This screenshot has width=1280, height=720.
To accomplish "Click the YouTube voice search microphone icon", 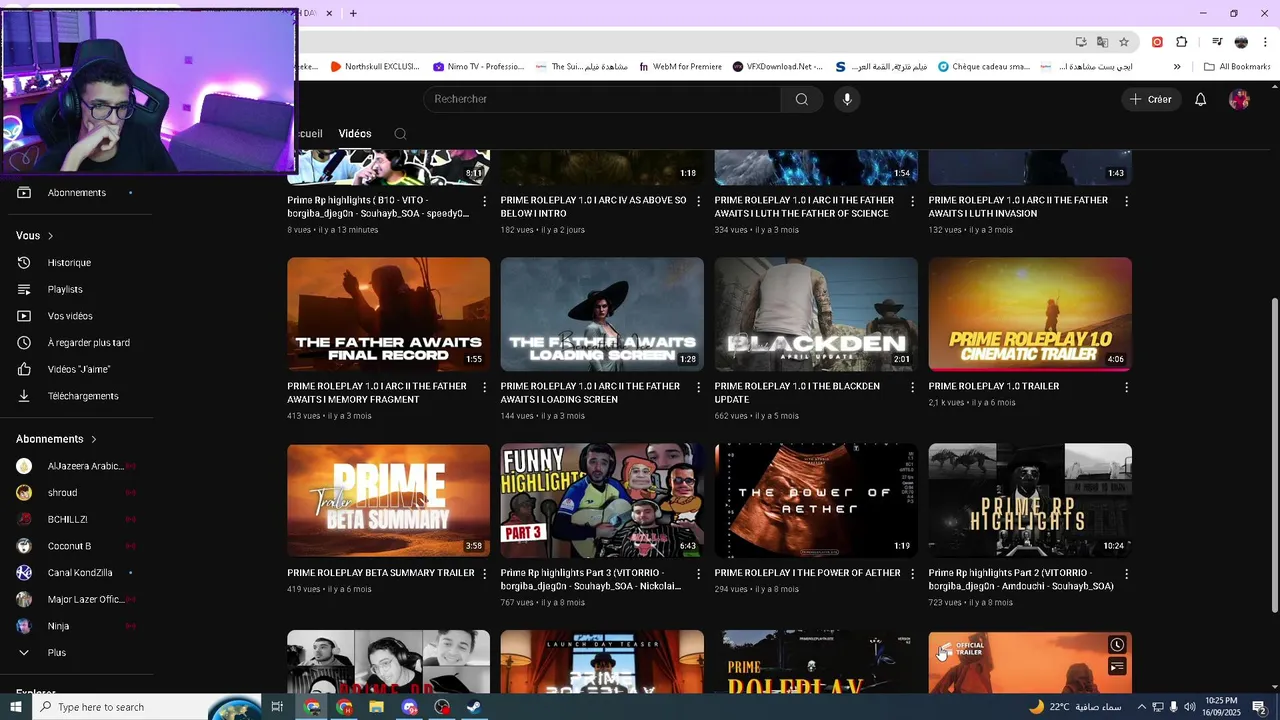I will [x=847, y=99].
